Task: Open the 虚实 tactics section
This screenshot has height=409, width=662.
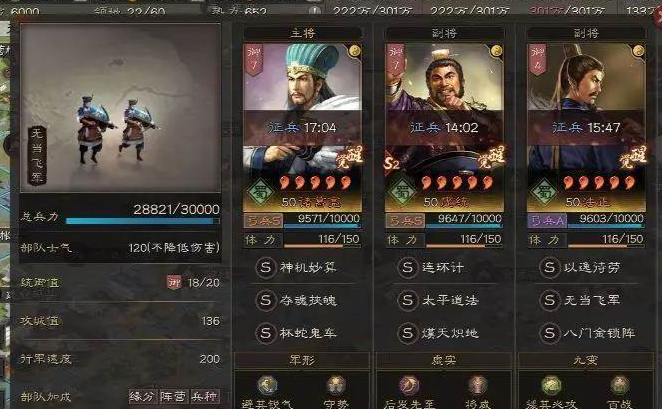Action: coord(444,360)
